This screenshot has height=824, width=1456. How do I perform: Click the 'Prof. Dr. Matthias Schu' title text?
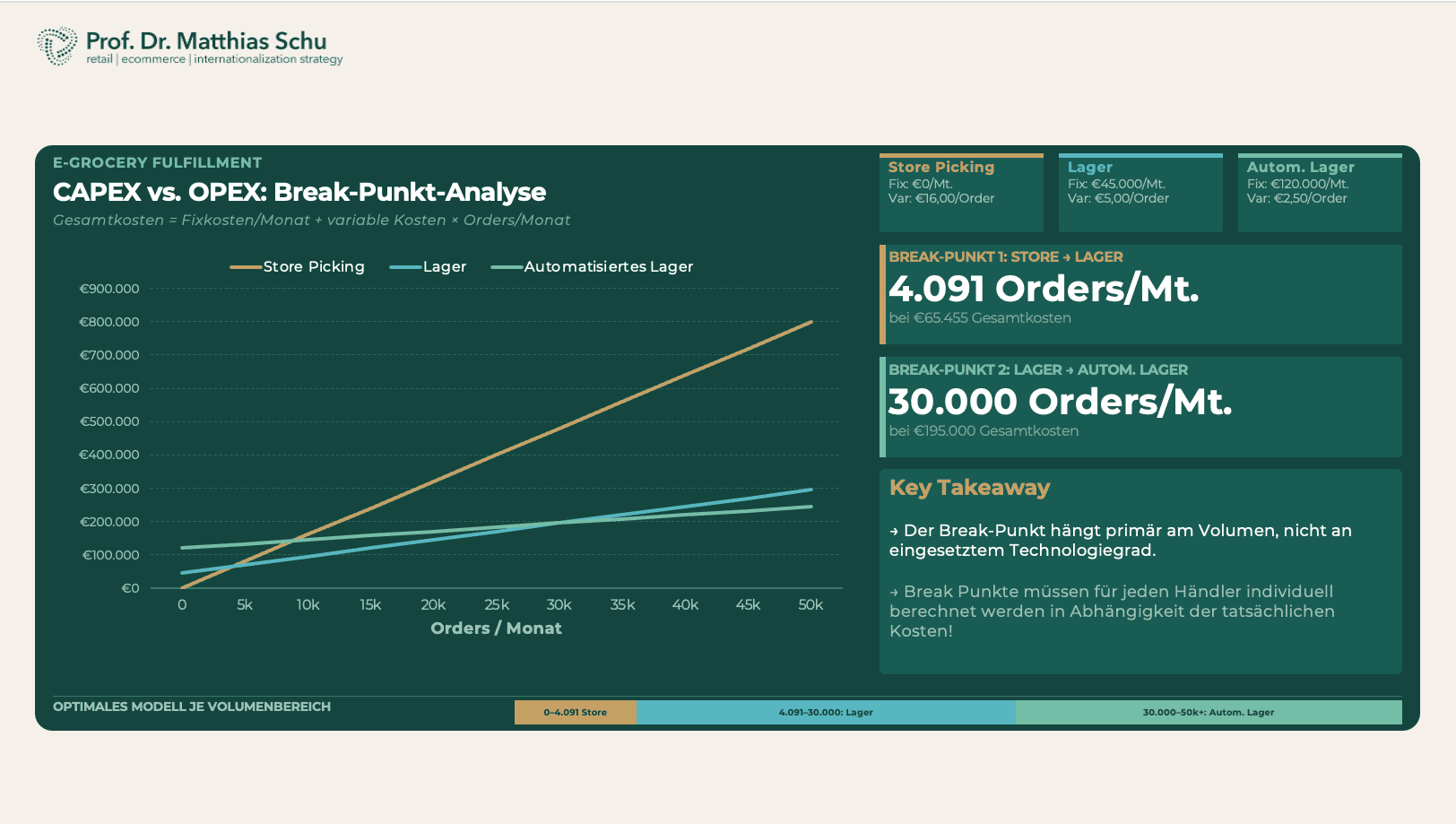tap(206, 41)
